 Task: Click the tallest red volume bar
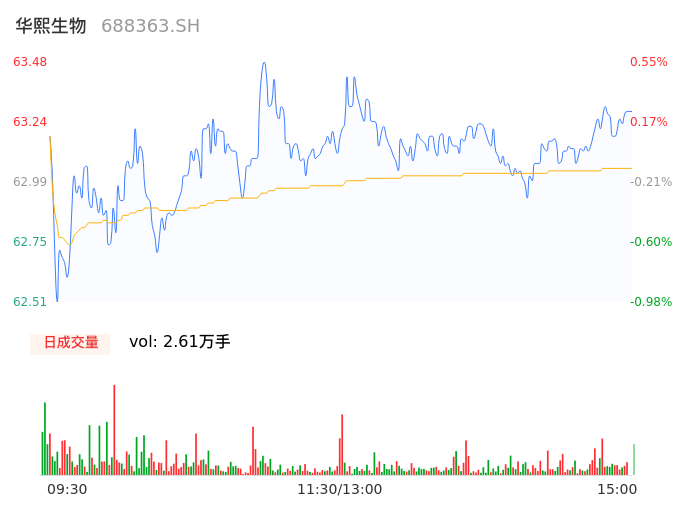tap(114, 430)
